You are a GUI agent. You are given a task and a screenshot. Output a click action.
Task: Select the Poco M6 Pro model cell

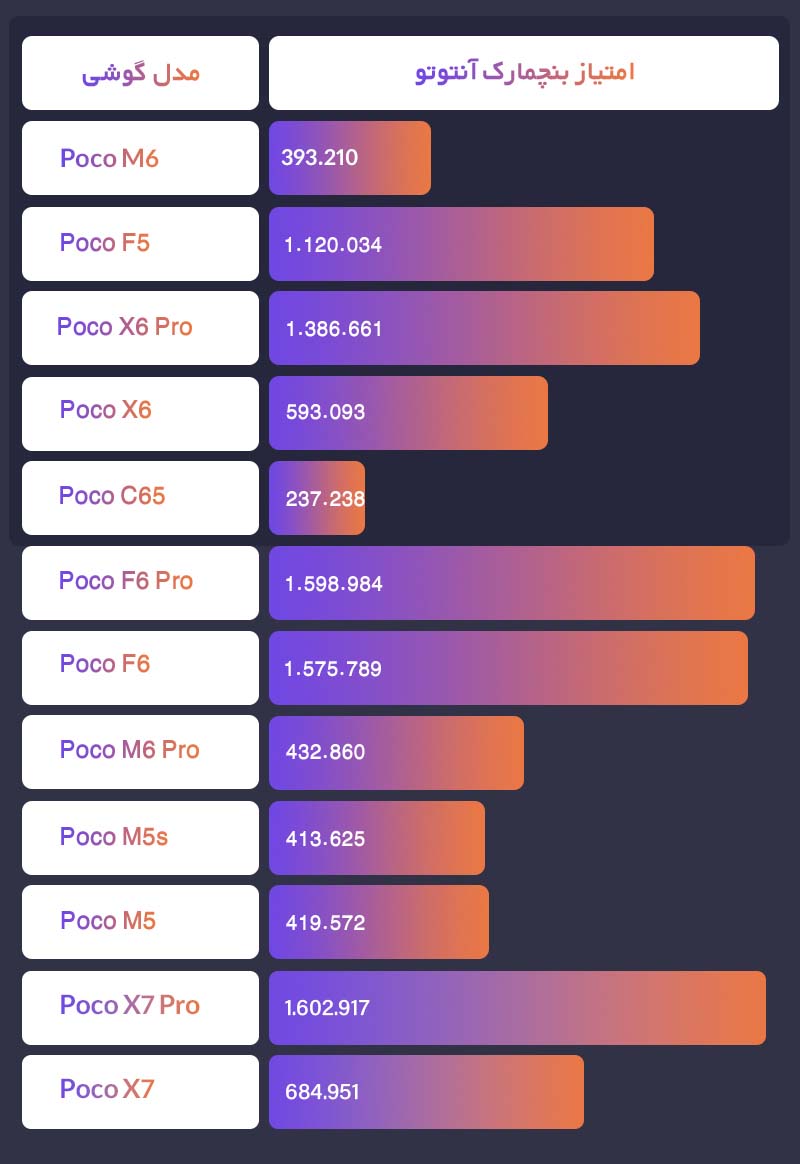(140, 751)
